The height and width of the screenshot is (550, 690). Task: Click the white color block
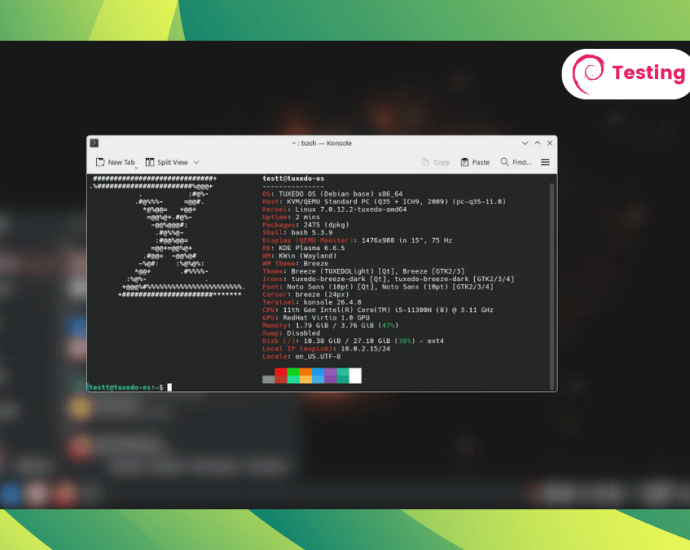click(355, 376)
